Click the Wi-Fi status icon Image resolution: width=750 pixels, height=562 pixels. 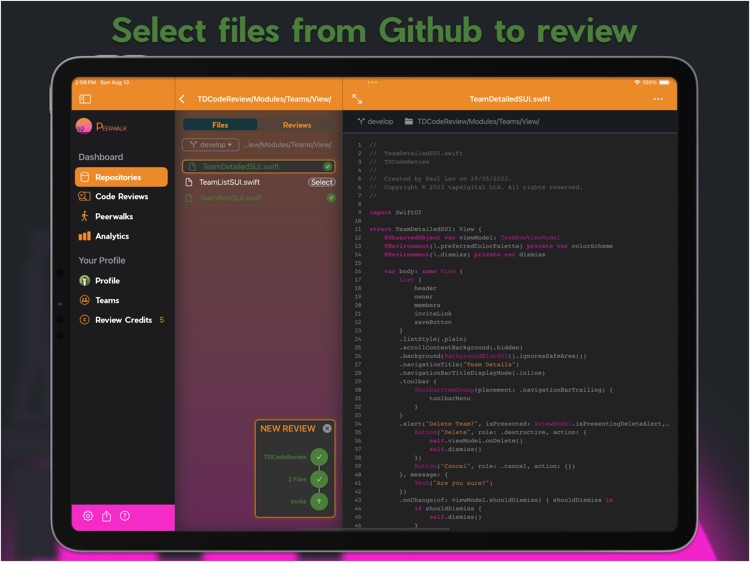coord(637,82)
